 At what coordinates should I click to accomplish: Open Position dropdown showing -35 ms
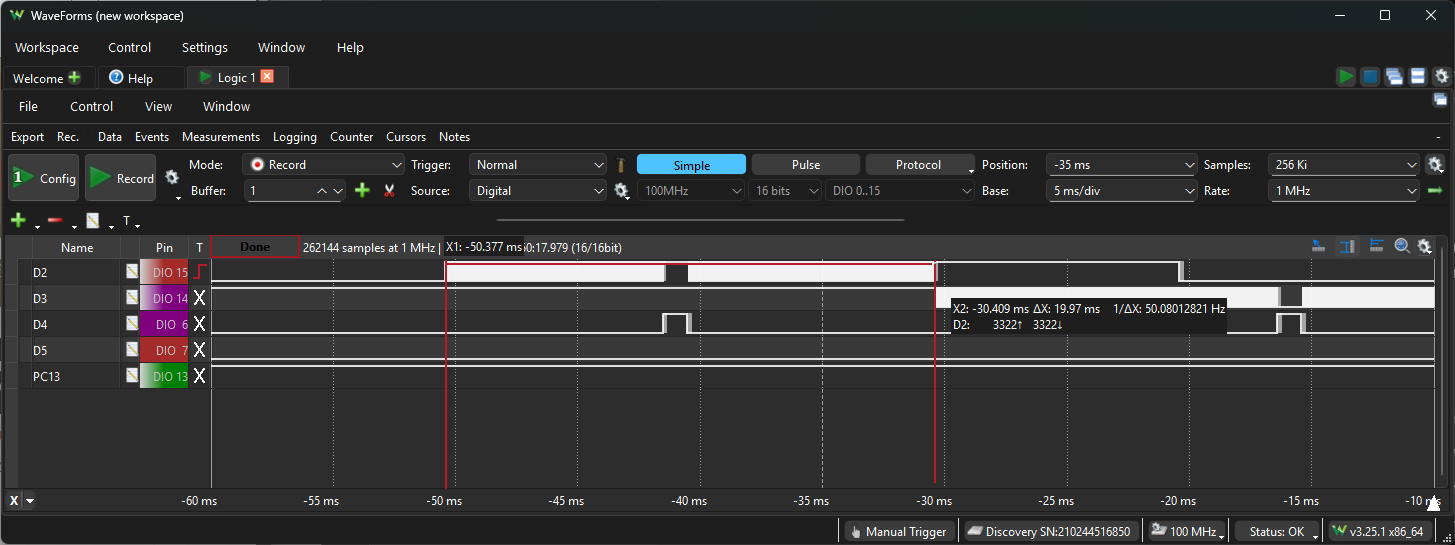point(1122,165)
